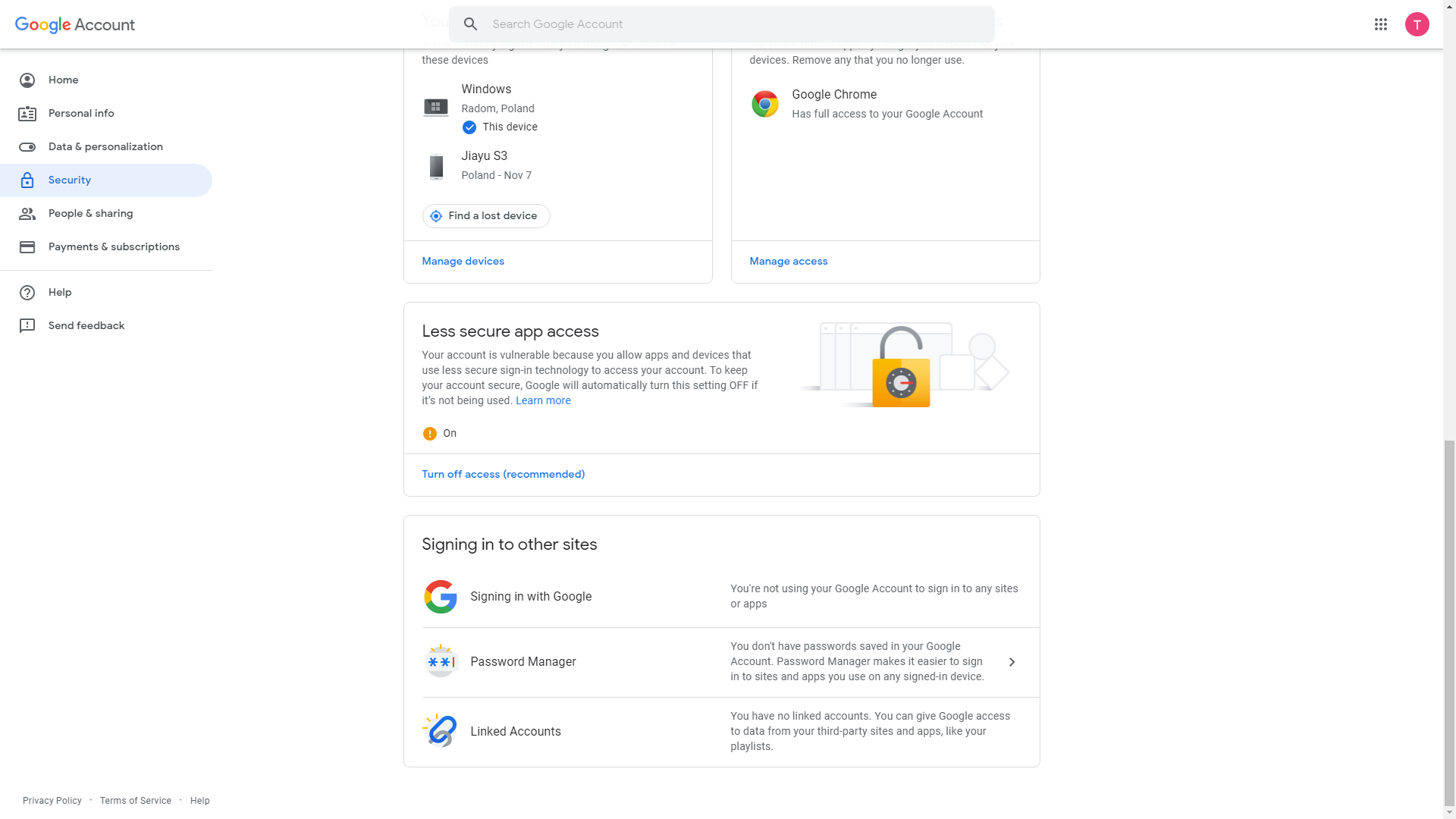The width and height of the screenshot is (1456, 819).
Task: Open Personal info section
Action: coord(106,114)
